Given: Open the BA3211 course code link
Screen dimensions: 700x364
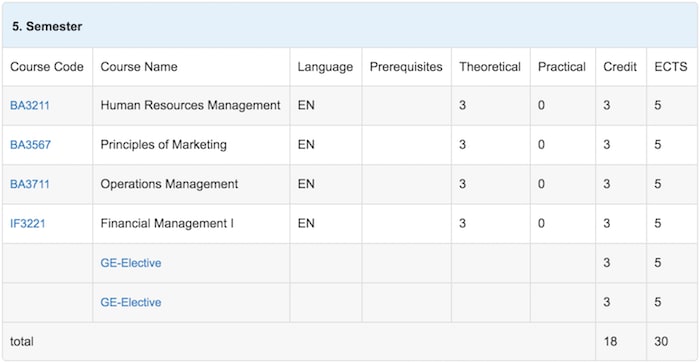Looking at the screenshot, I should 29,105.
